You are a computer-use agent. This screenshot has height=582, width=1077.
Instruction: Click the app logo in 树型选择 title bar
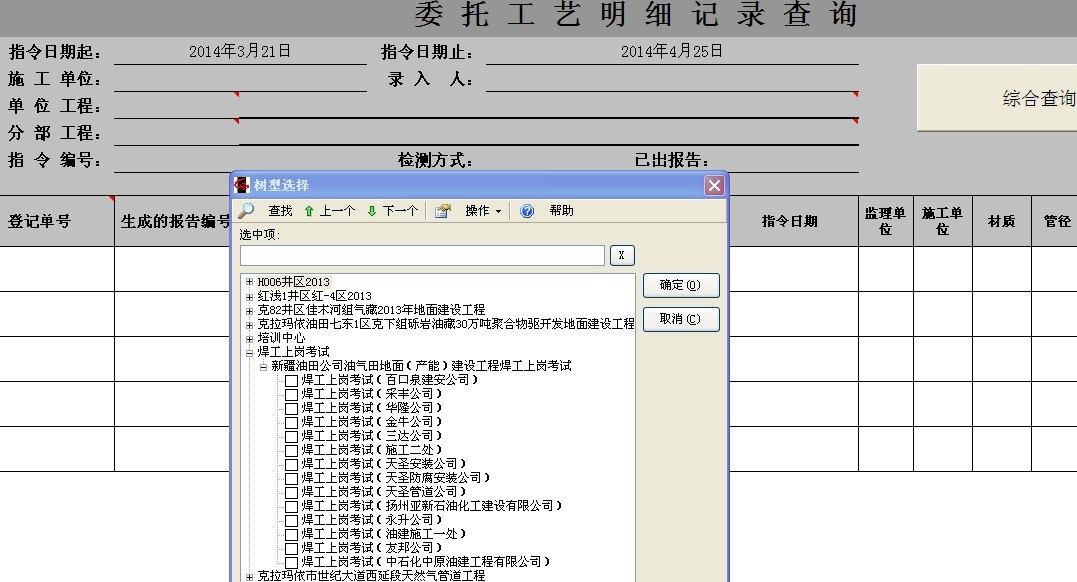click(x=242, y=185)
